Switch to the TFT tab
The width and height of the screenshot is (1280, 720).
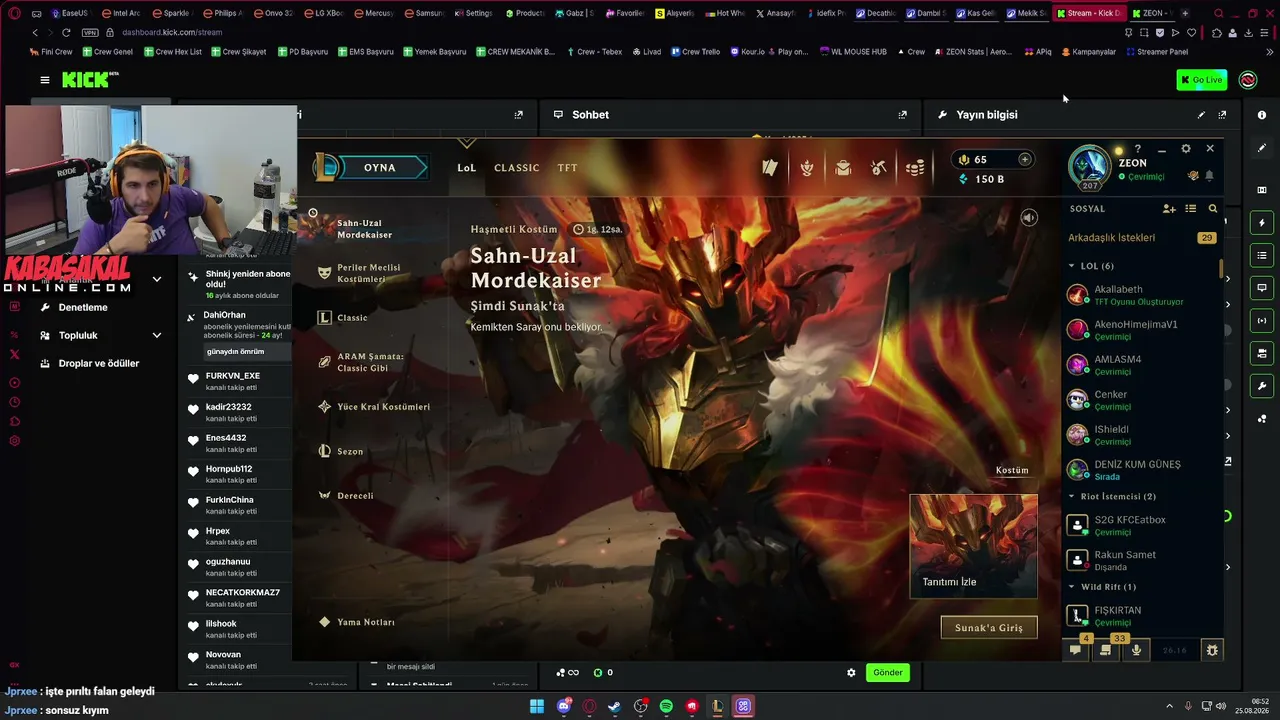(568, 168)
